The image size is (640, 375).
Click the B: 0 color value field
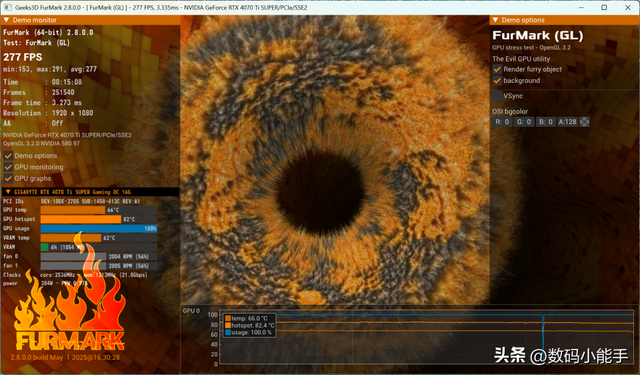(546, 122)
